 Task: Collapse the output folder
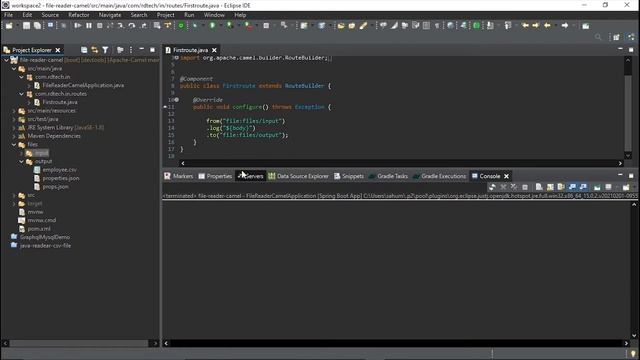[x=22, y=161]
